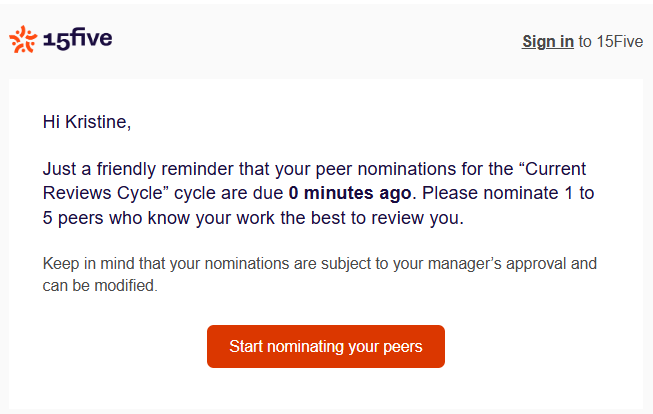
Task: Click the 15Five orange starburst logo icon
Action: (22, 39)
